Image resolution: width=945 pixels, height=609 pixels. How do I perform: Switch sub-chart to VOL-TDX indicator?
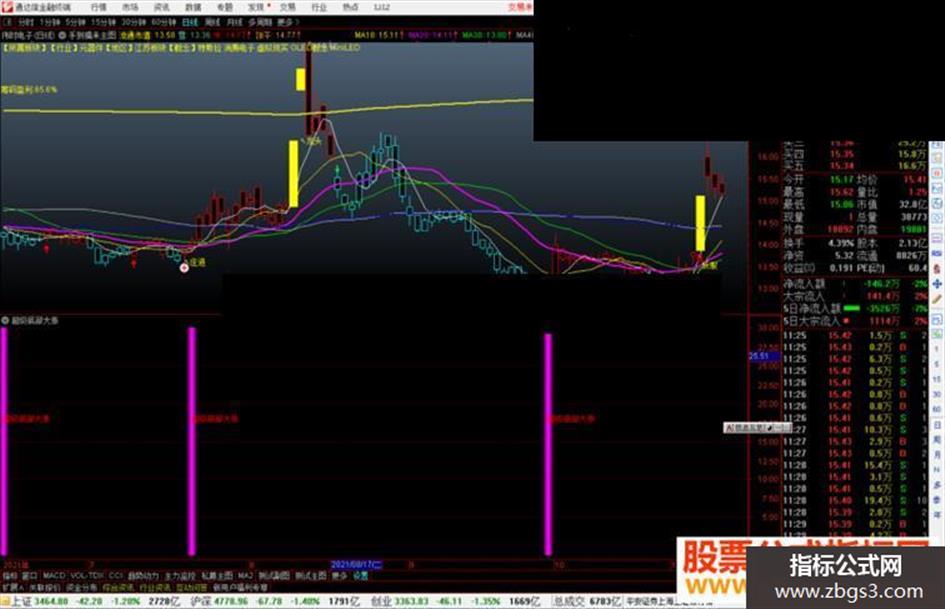87,576
